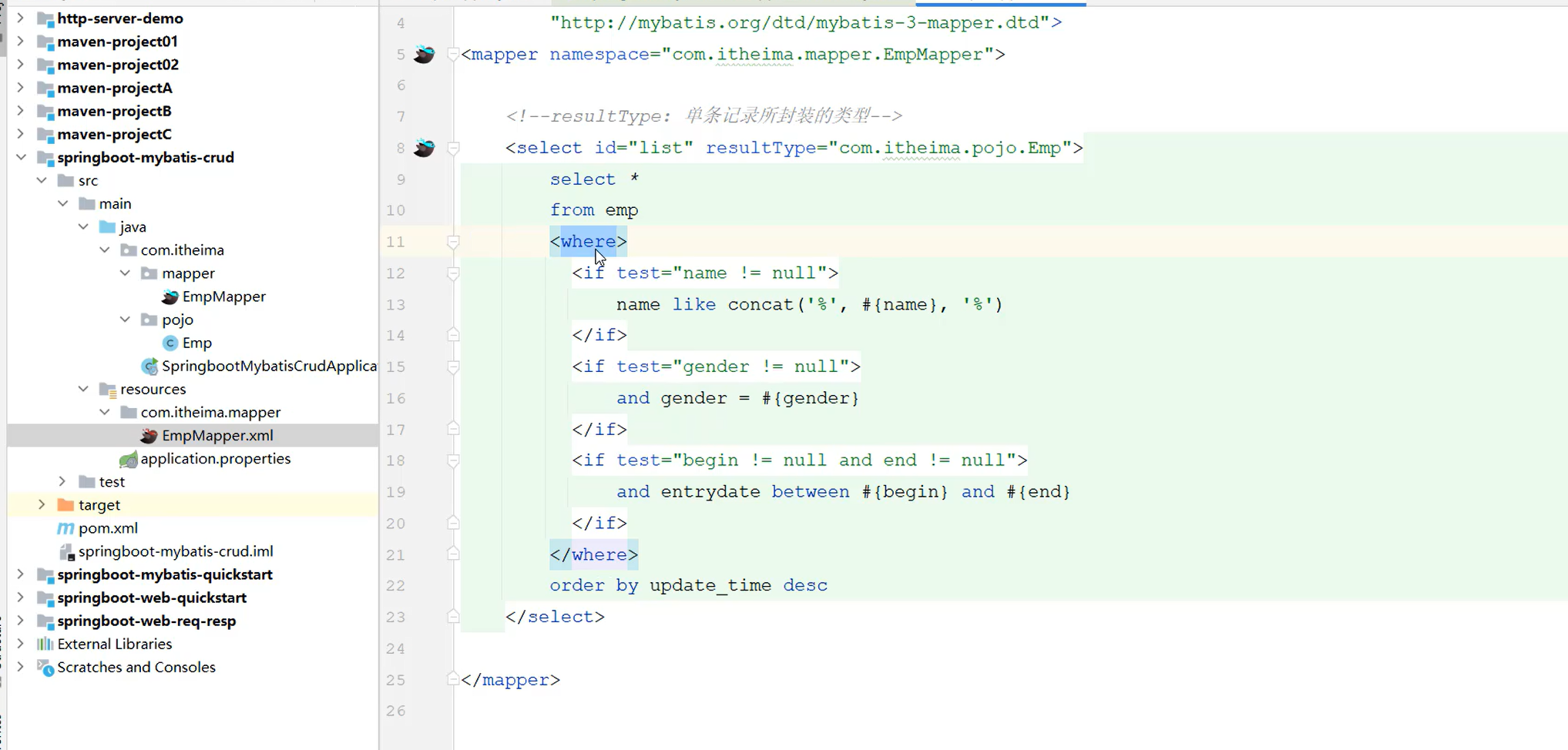Collapse the select element fold at line 8
The height and width of the screenshot is (750, 1568).
453,148
